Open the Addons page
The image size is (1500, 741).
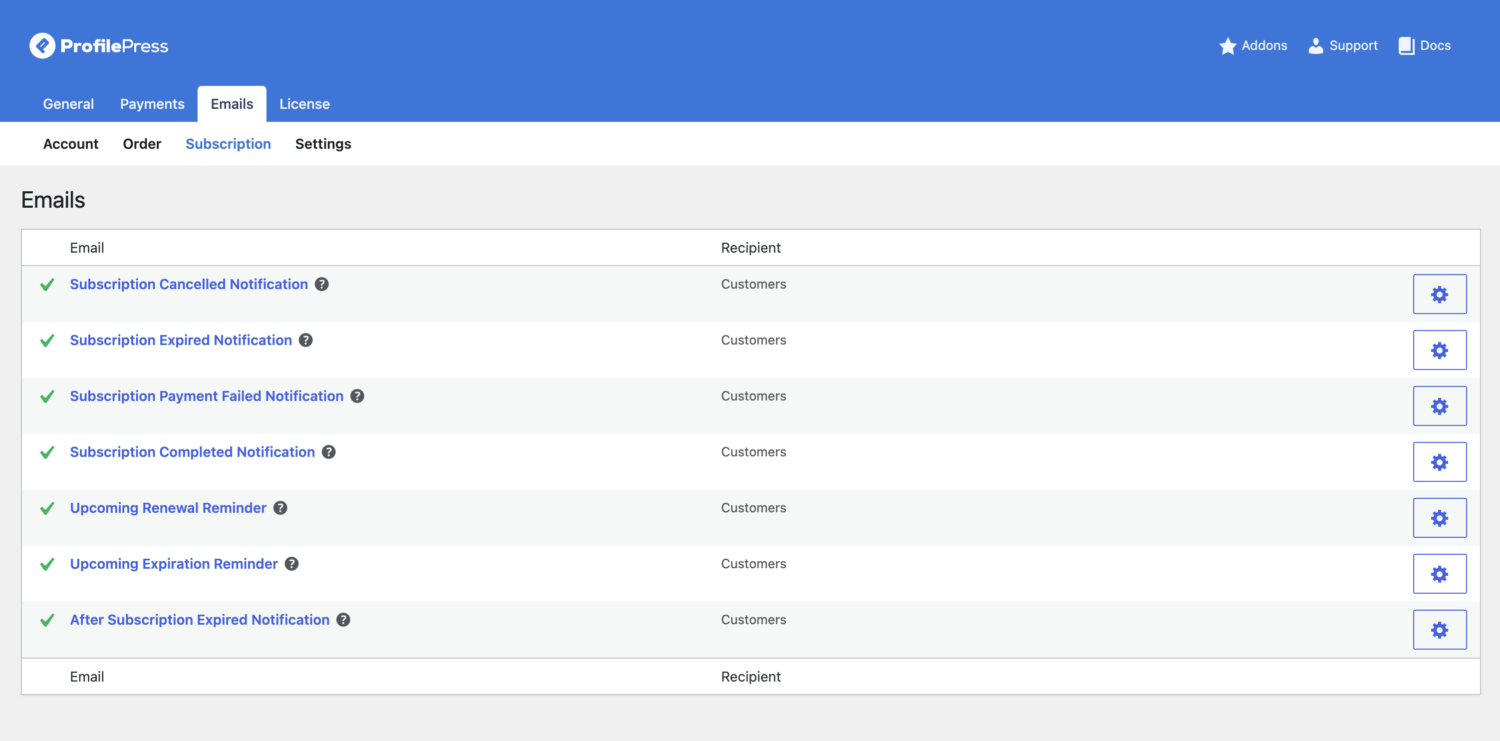point(1253,46)
